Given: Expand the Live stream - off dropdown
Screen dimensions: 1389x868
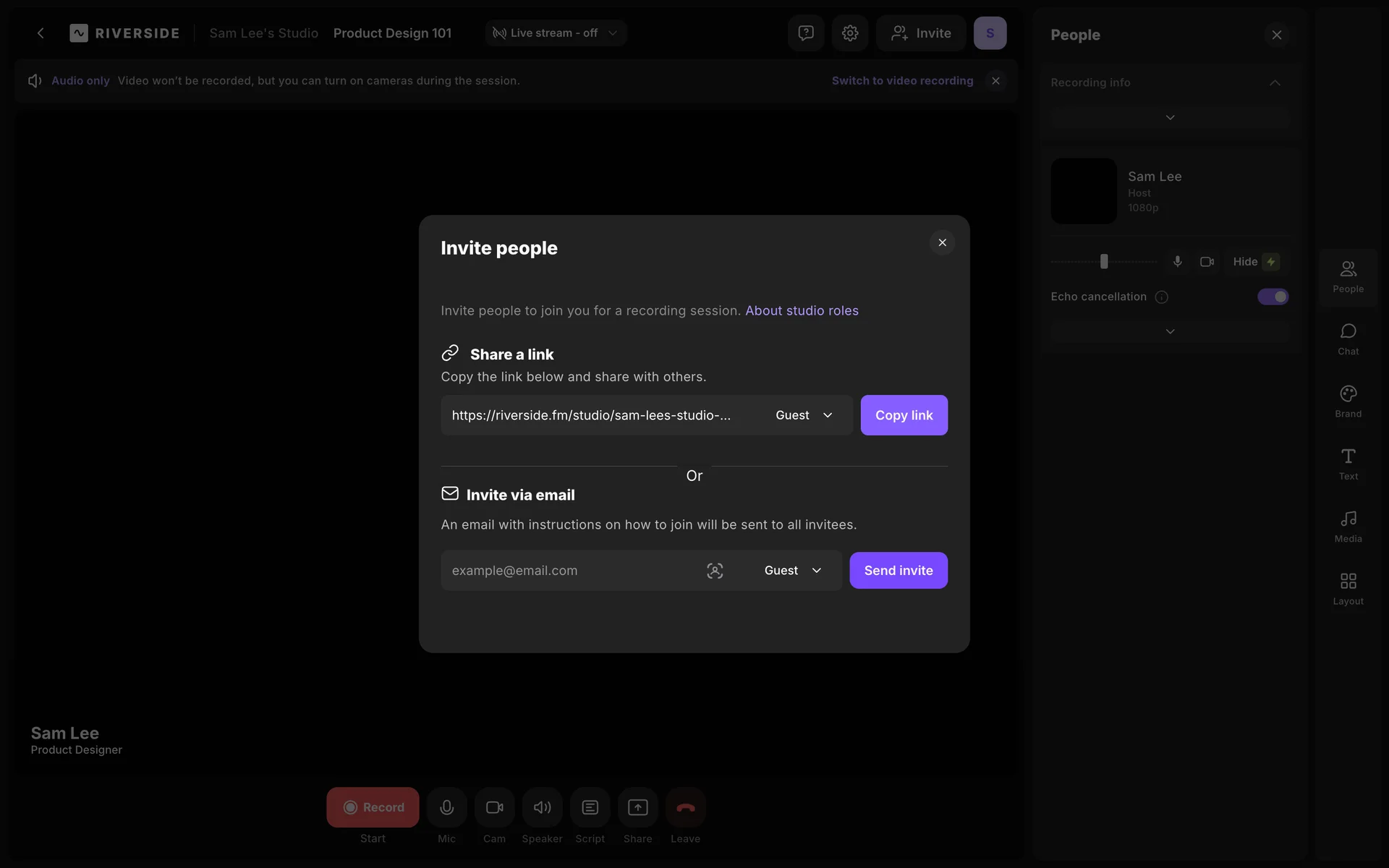Looking at the screenshot, I should pos(555,33).
